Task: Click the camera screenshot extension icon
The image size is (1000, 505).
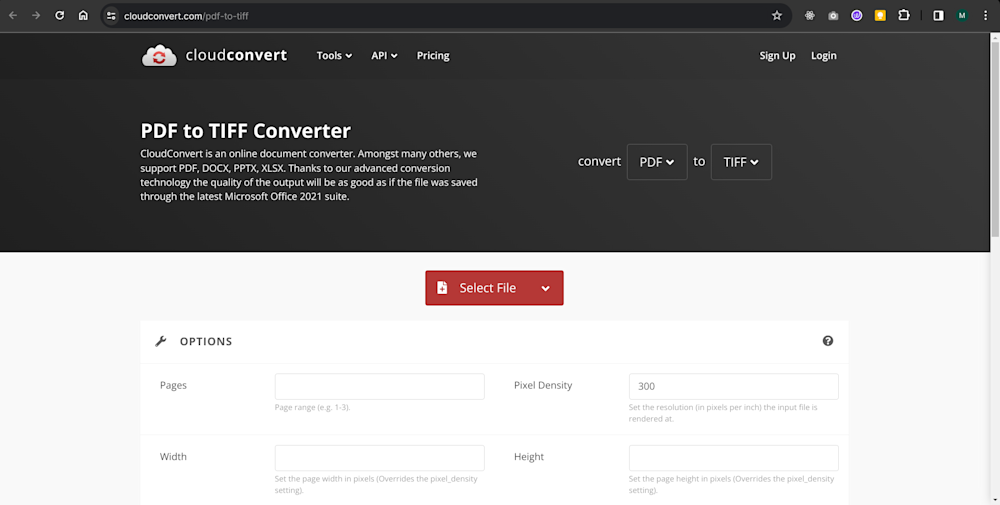Action: click(833, 16)
